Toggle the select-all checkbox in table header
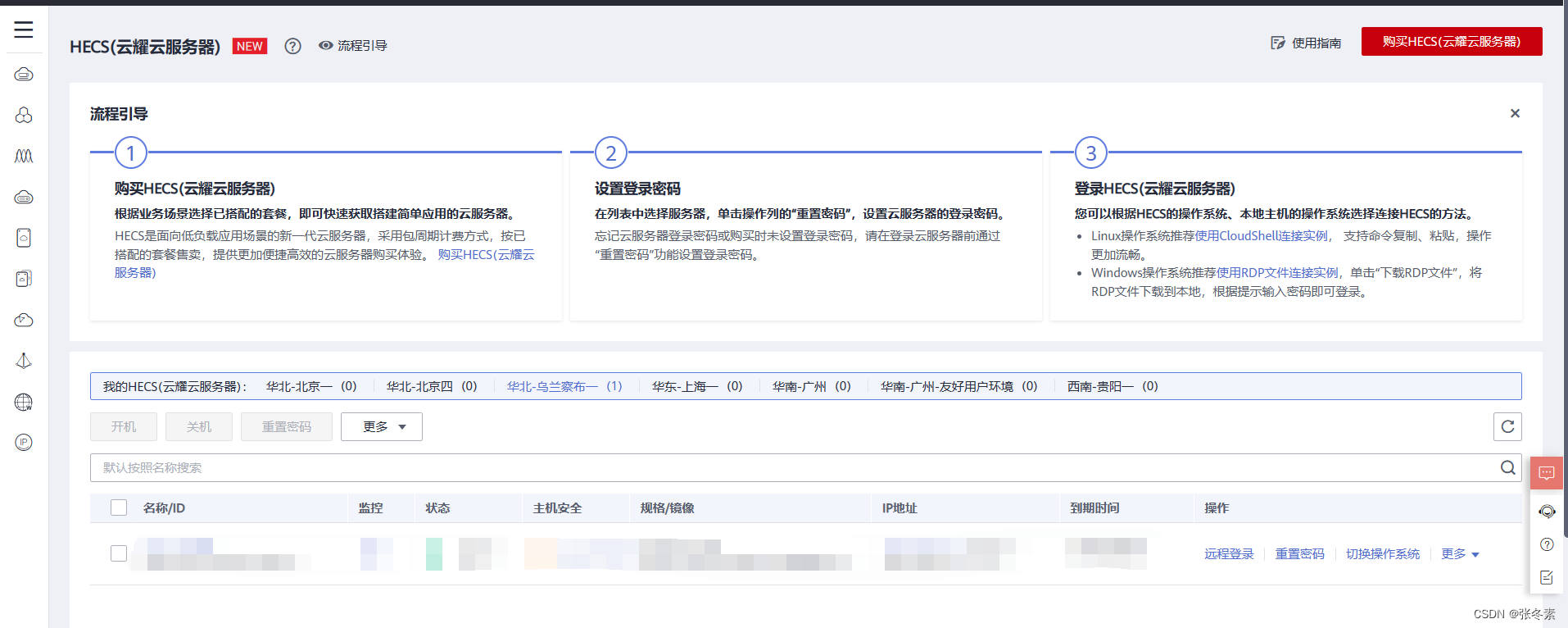1568x628 pixels. click(119, 507)
